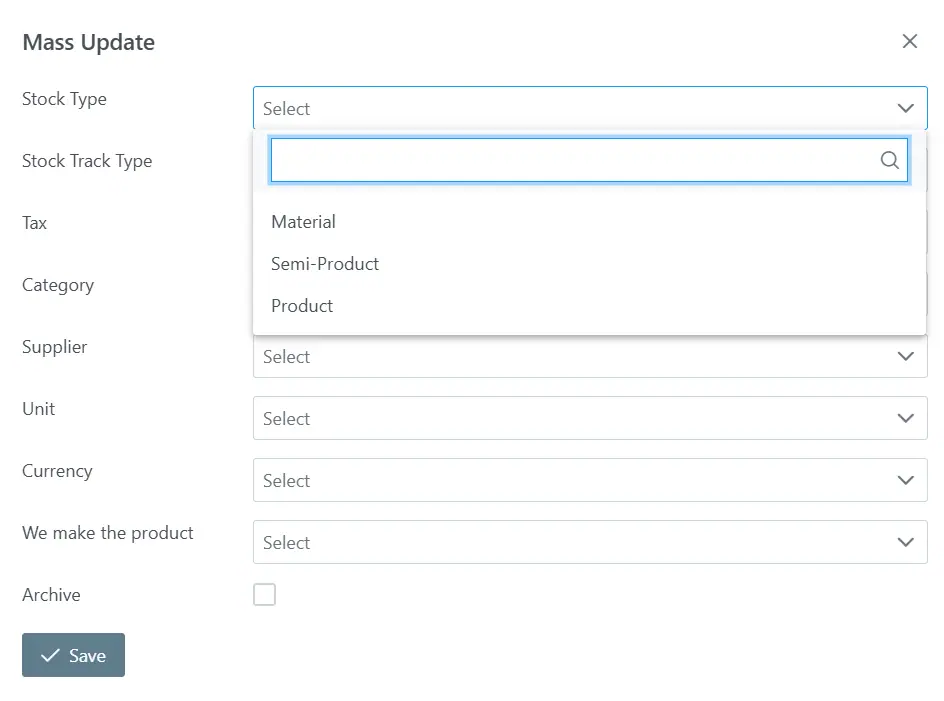Click the We make the product label
This screenshot has height=701, width=944.
pyautogui.click(x=108, y=533)
